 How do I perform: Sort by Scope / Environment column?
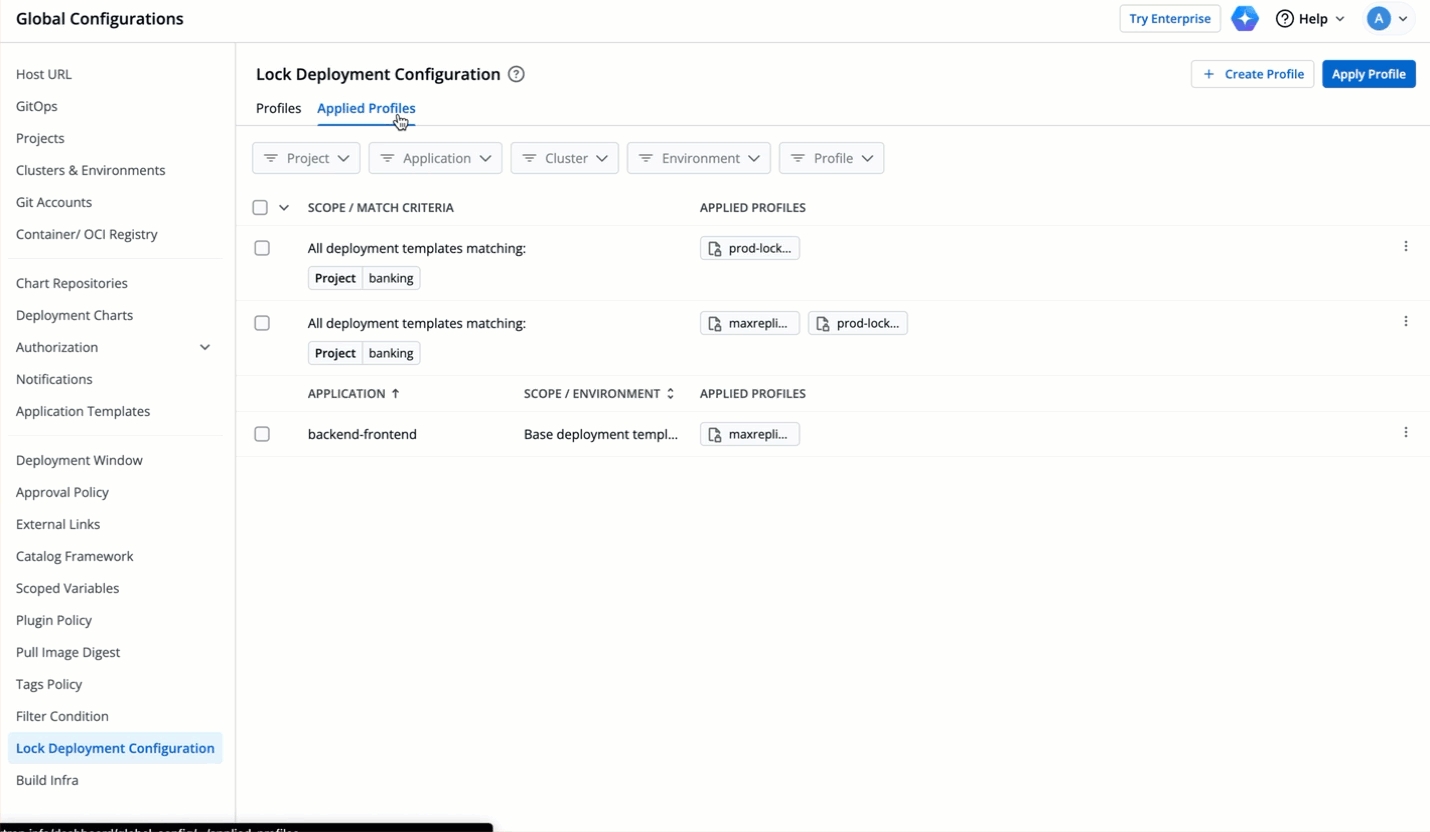point(670,394)
